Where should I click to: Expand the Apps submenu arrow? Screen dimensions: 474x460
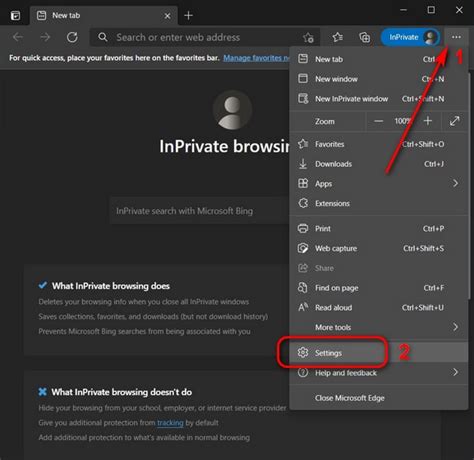455,183
